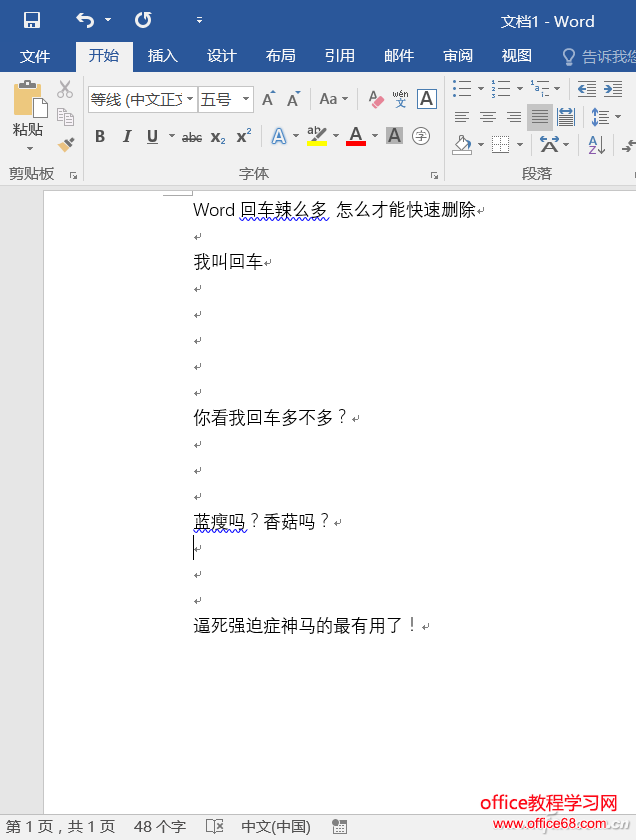
Task: Click the strikethrough abc icon
Action: click(191, 137)
